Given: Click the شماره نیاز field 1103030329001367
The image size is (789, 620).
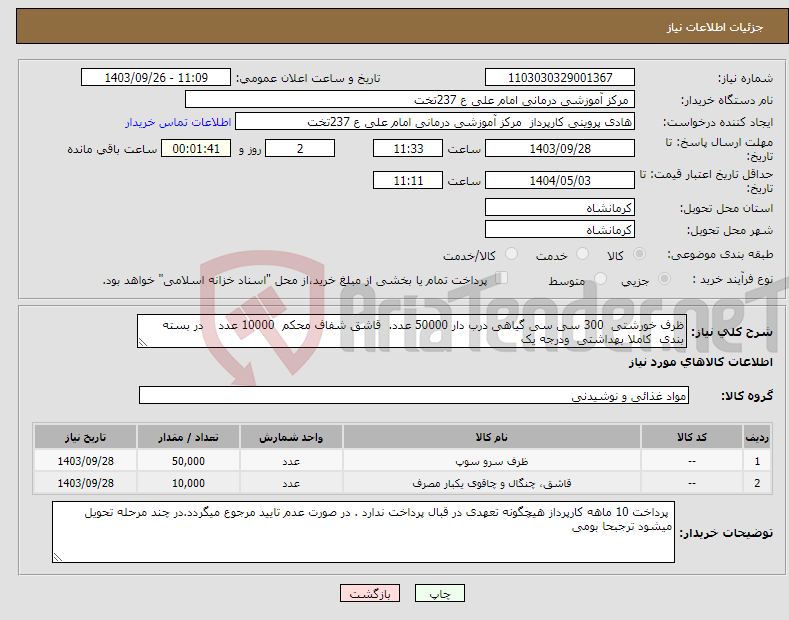Looking at the screenshot, I should [560, 78].
